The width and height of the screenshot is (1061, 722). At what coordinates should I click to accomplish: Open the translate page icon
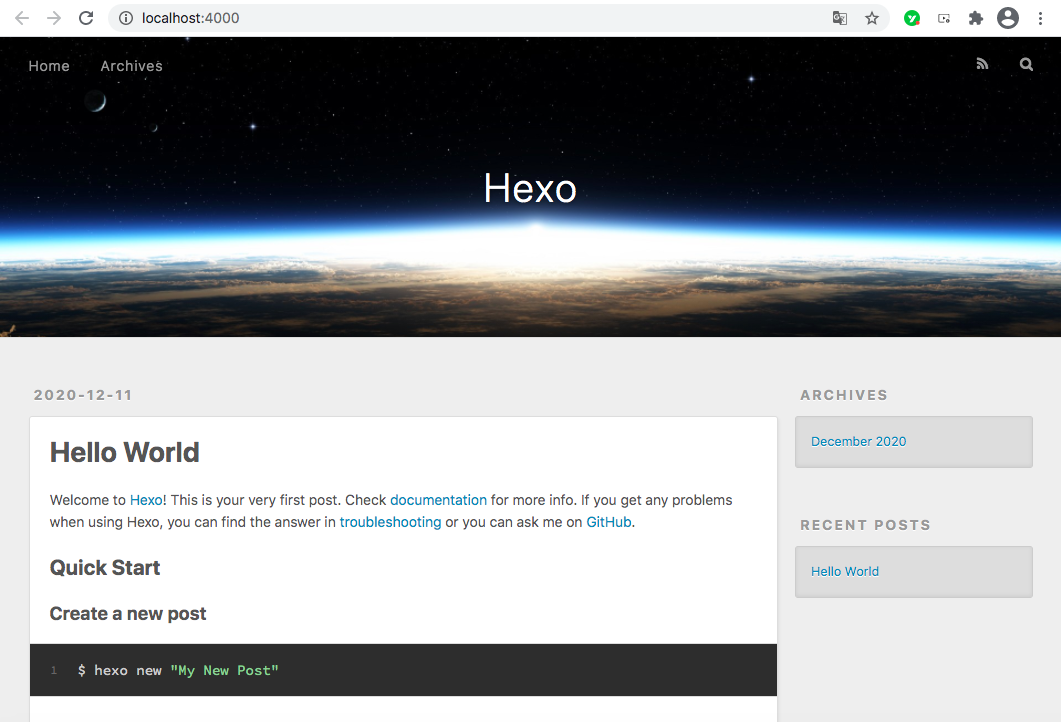pos(840,18)
